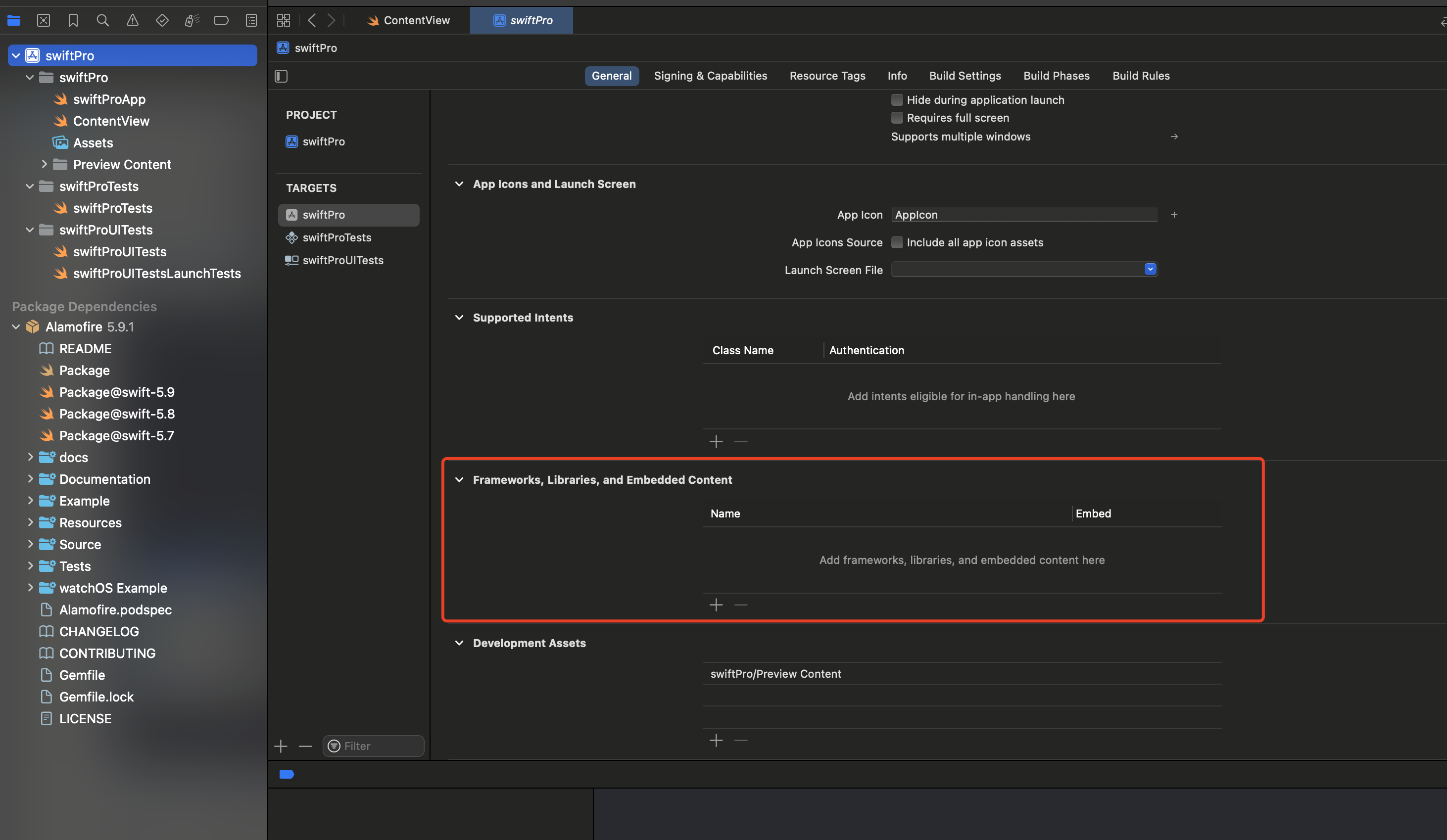The height and width of the screenshot is (840, 1447).
Task: Check Requires full screen option
Action: click(x=897, y=118)
